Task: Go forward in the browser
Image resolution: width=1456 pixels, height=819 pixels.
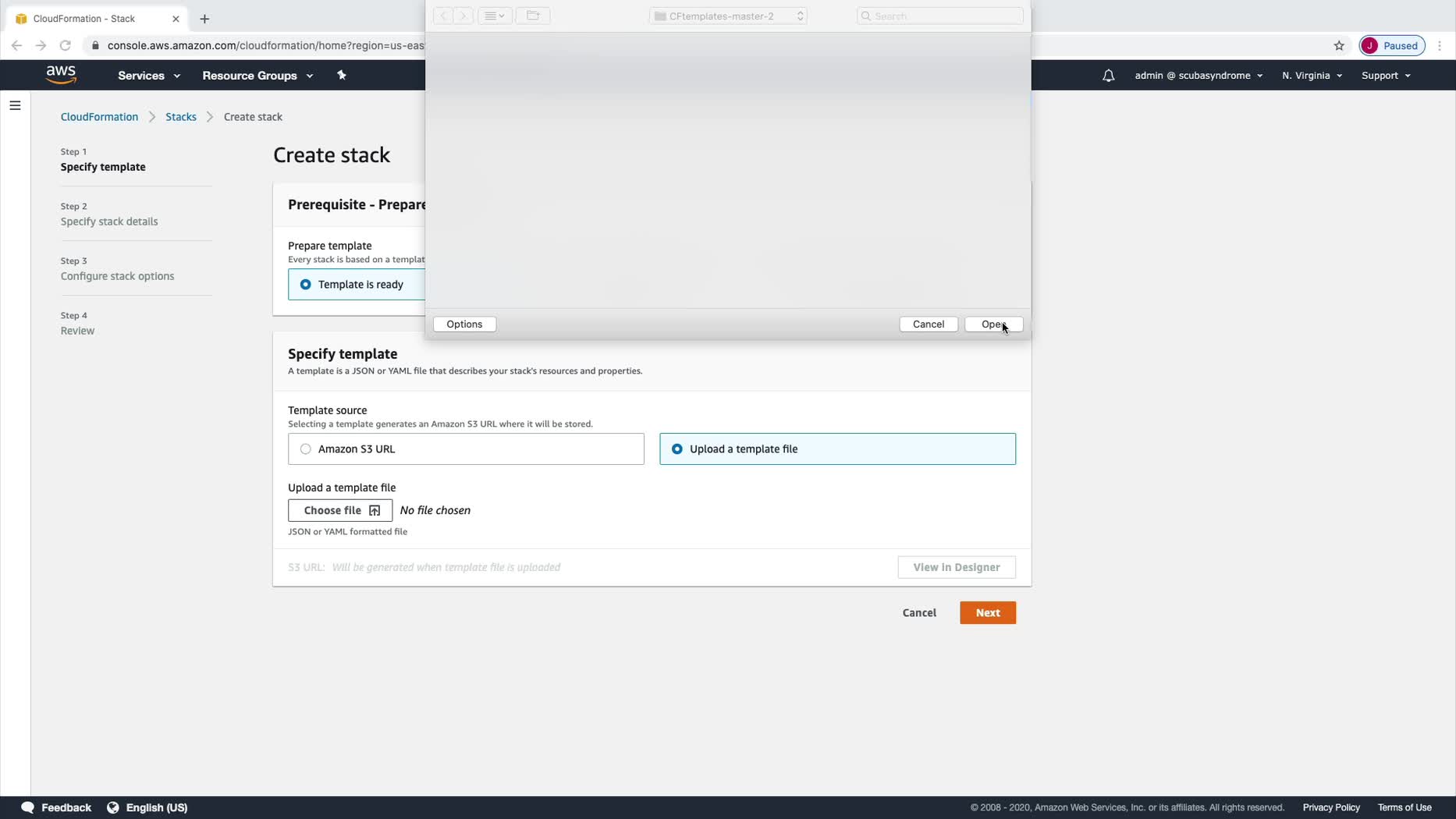Action: 41,45
